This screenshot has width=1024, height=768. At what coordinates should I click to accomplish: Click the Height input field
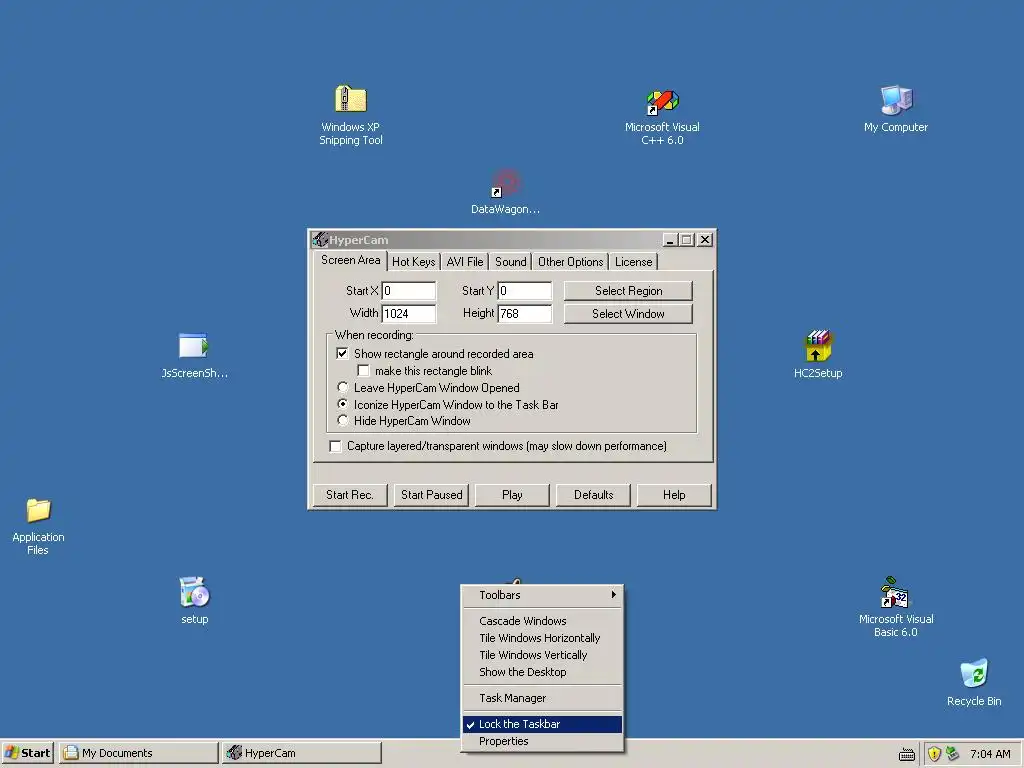pyautogui.click(x=524, y=313)
